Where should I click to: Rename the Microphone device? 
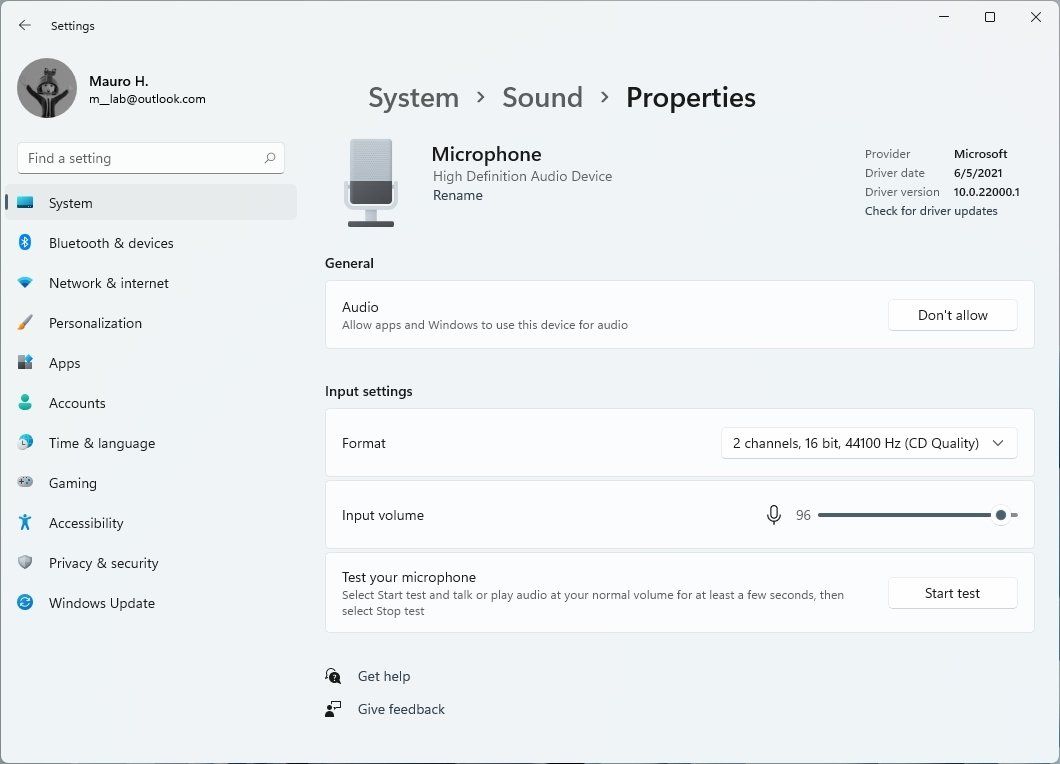pyautogui.click(x=457, y=196)
